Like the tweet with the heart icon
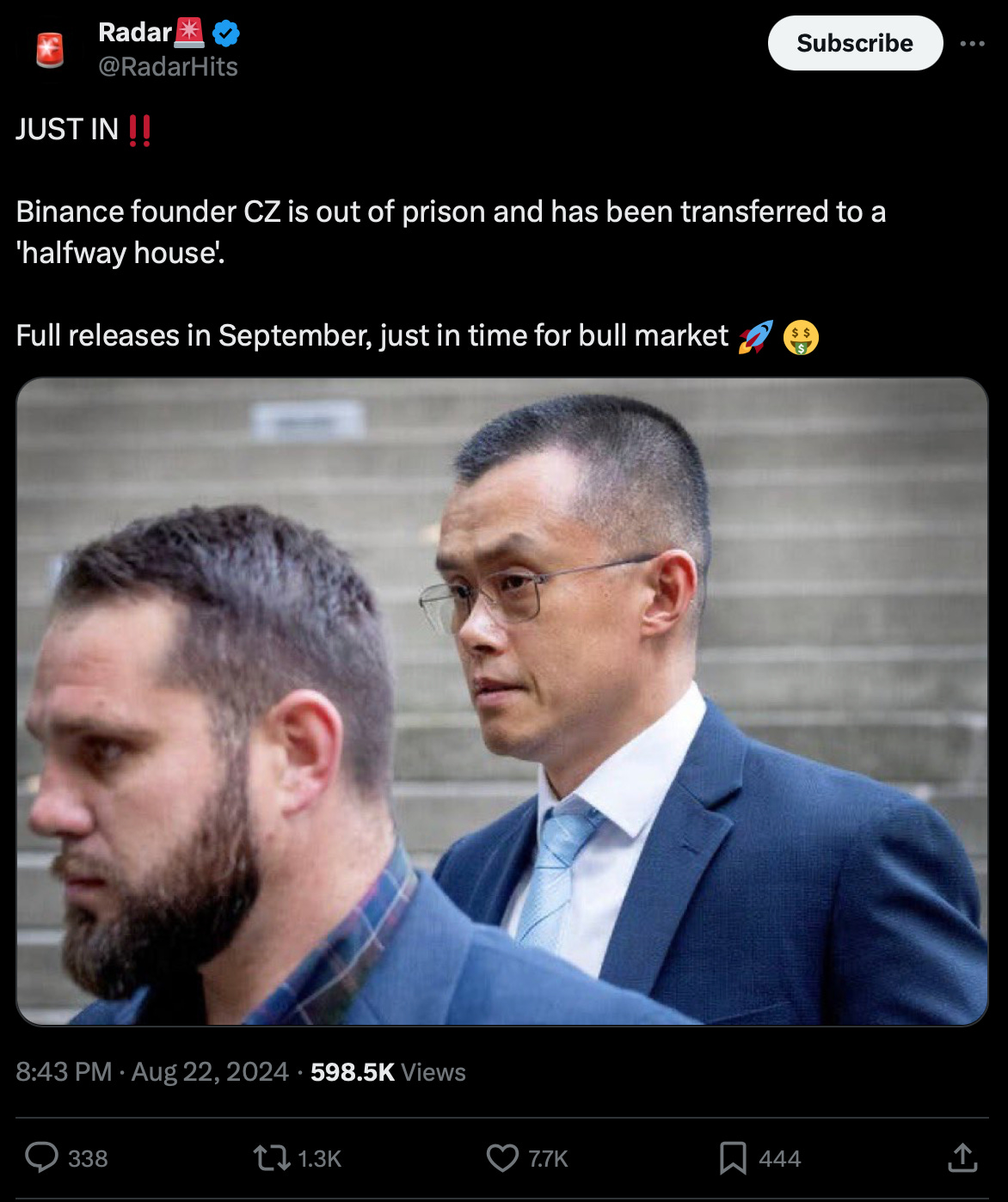 [x=502, y=1158]
